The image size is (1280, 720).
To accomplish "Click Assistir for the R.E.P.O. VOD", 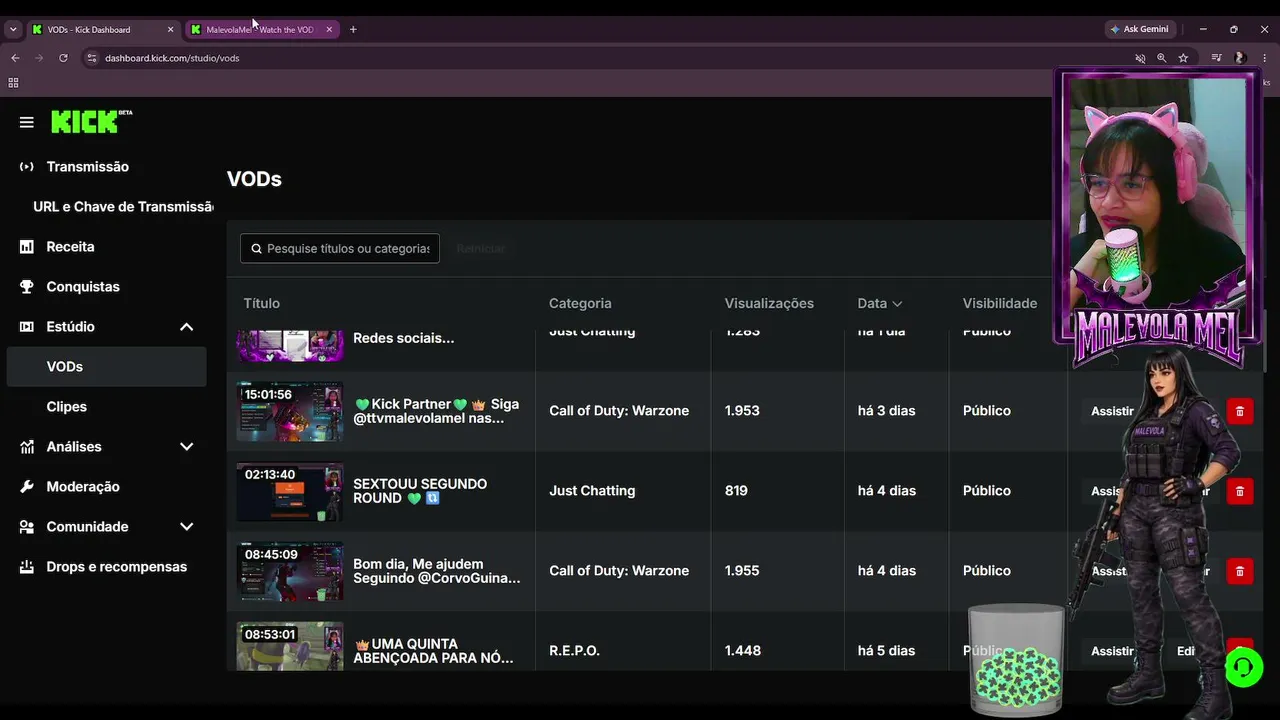I will (1112, 651).
